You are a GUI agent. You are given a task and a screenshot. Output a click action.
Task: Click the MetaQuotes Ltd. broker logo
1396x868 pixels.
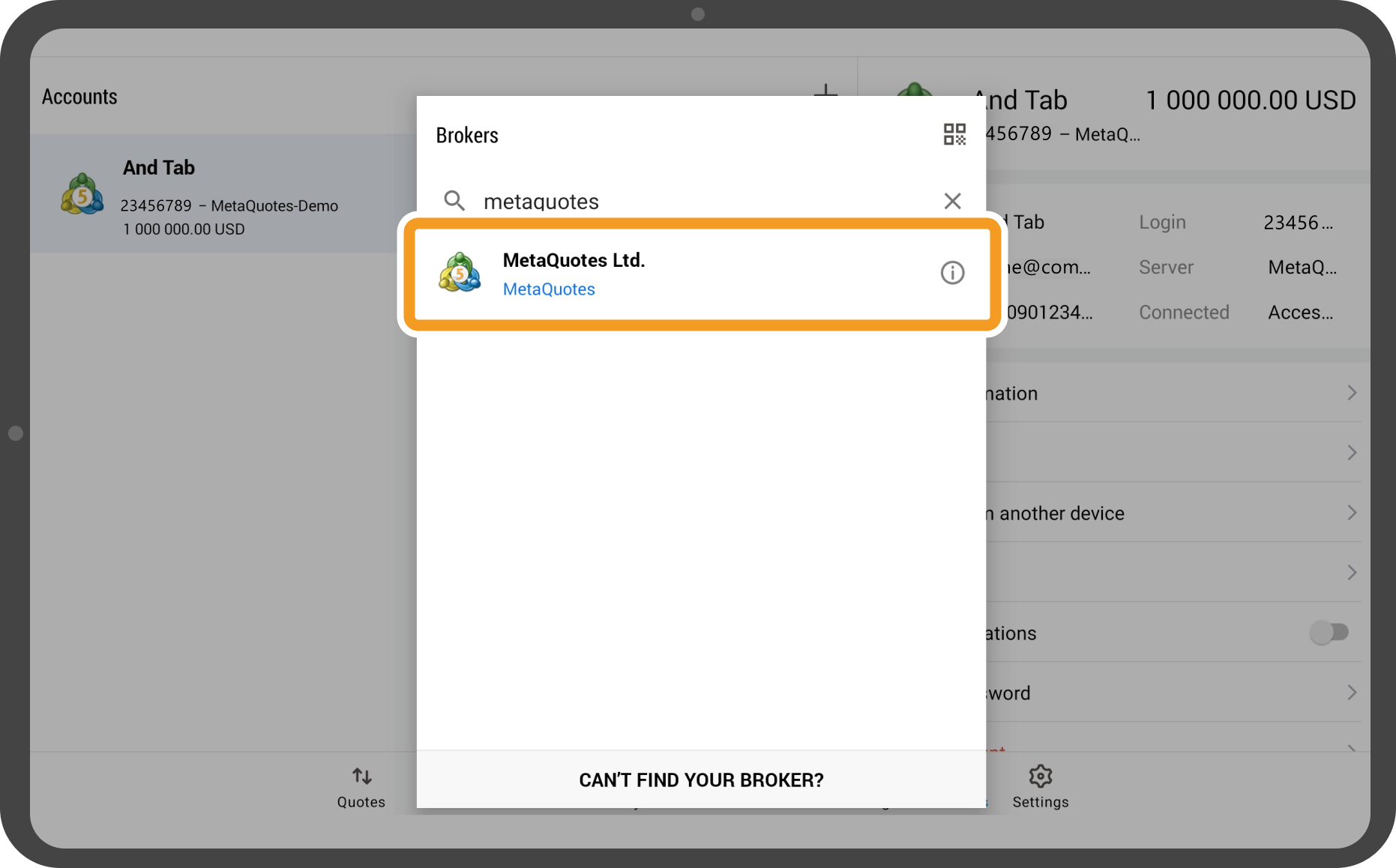(x=460, y=273)
